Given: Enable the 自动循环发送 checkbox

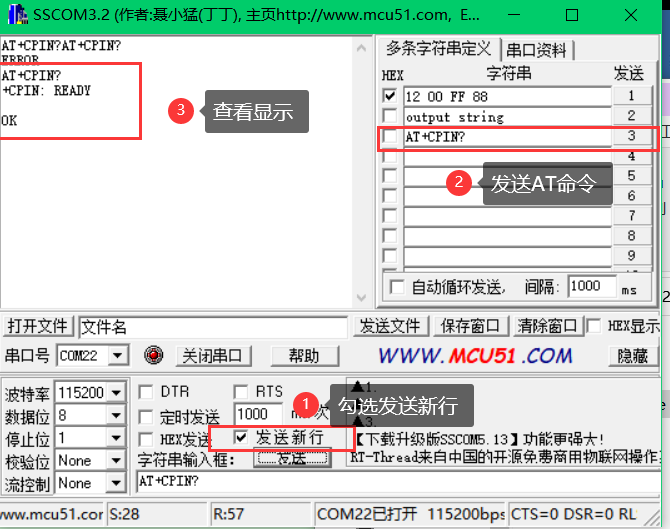Looking at the screenshot, I should click(397, 287).
